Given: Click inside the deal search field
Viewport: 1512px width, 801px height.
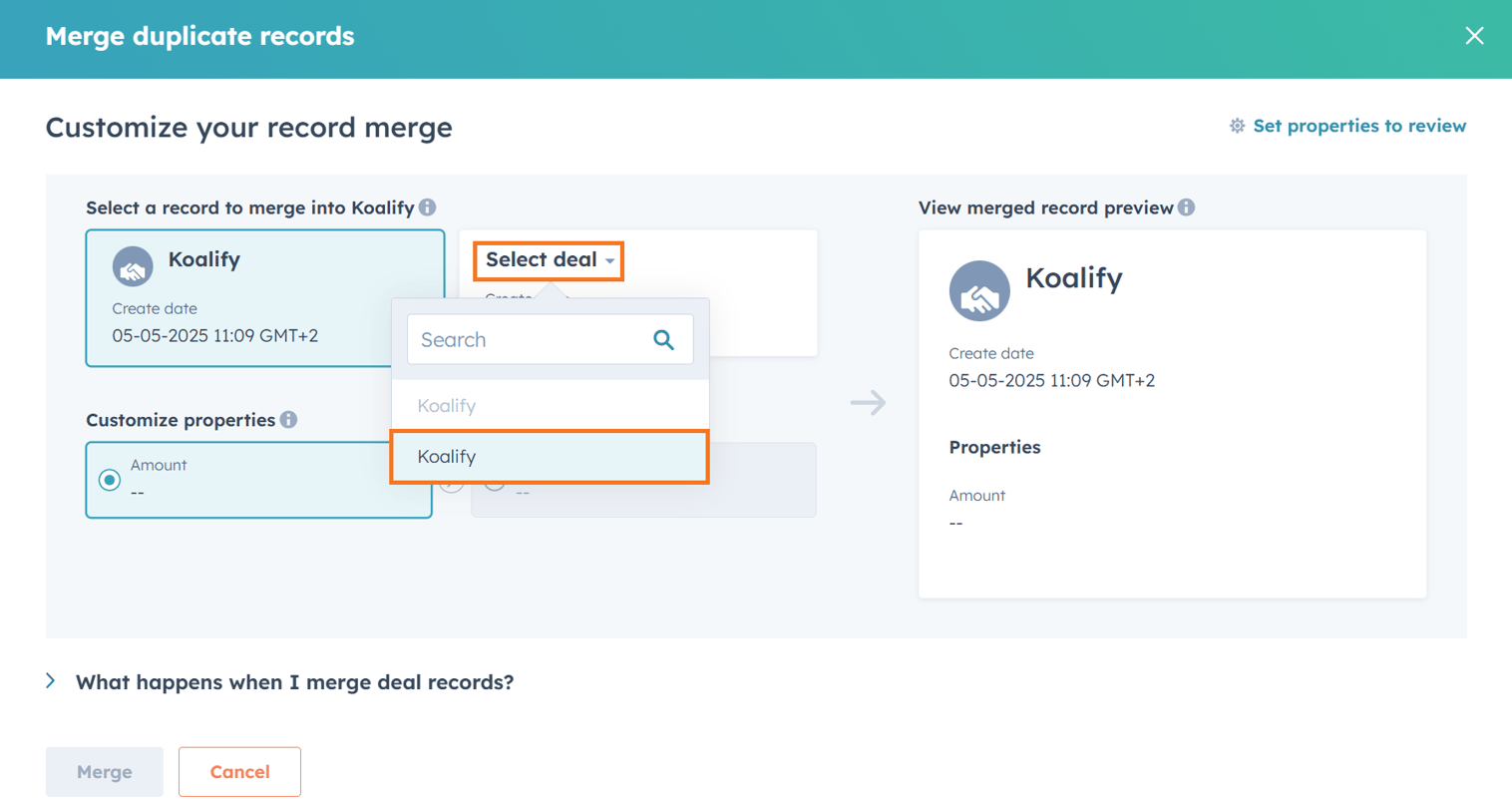Looking at the screenshot, I should pyautogui.click(x=519, y=339).
